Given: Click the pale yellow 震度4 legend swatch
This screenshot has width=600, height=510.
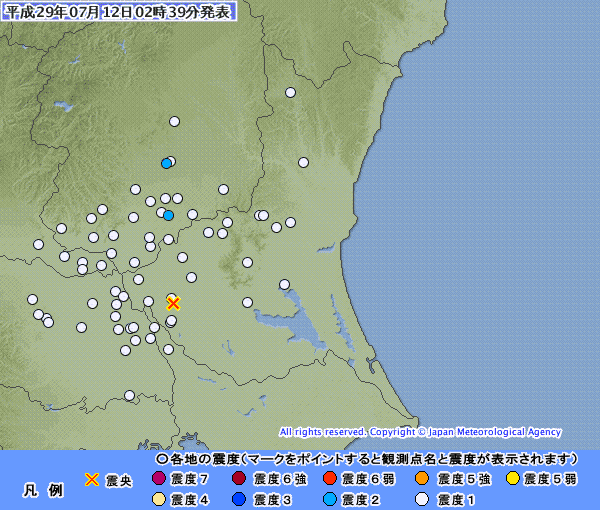Looking at the screenshot, I should pyautogui.click(x=159, y=499).
